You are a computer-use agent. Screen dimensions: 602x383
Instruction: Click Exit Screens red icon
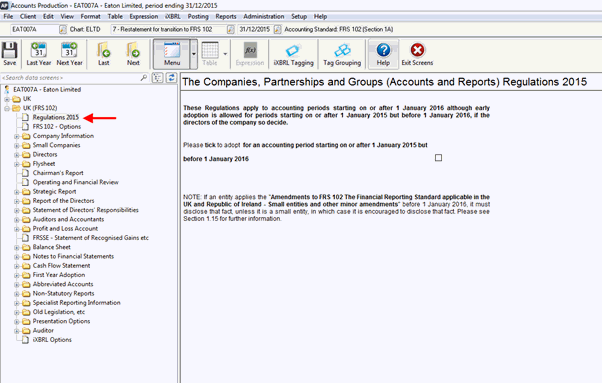(417, 54)
